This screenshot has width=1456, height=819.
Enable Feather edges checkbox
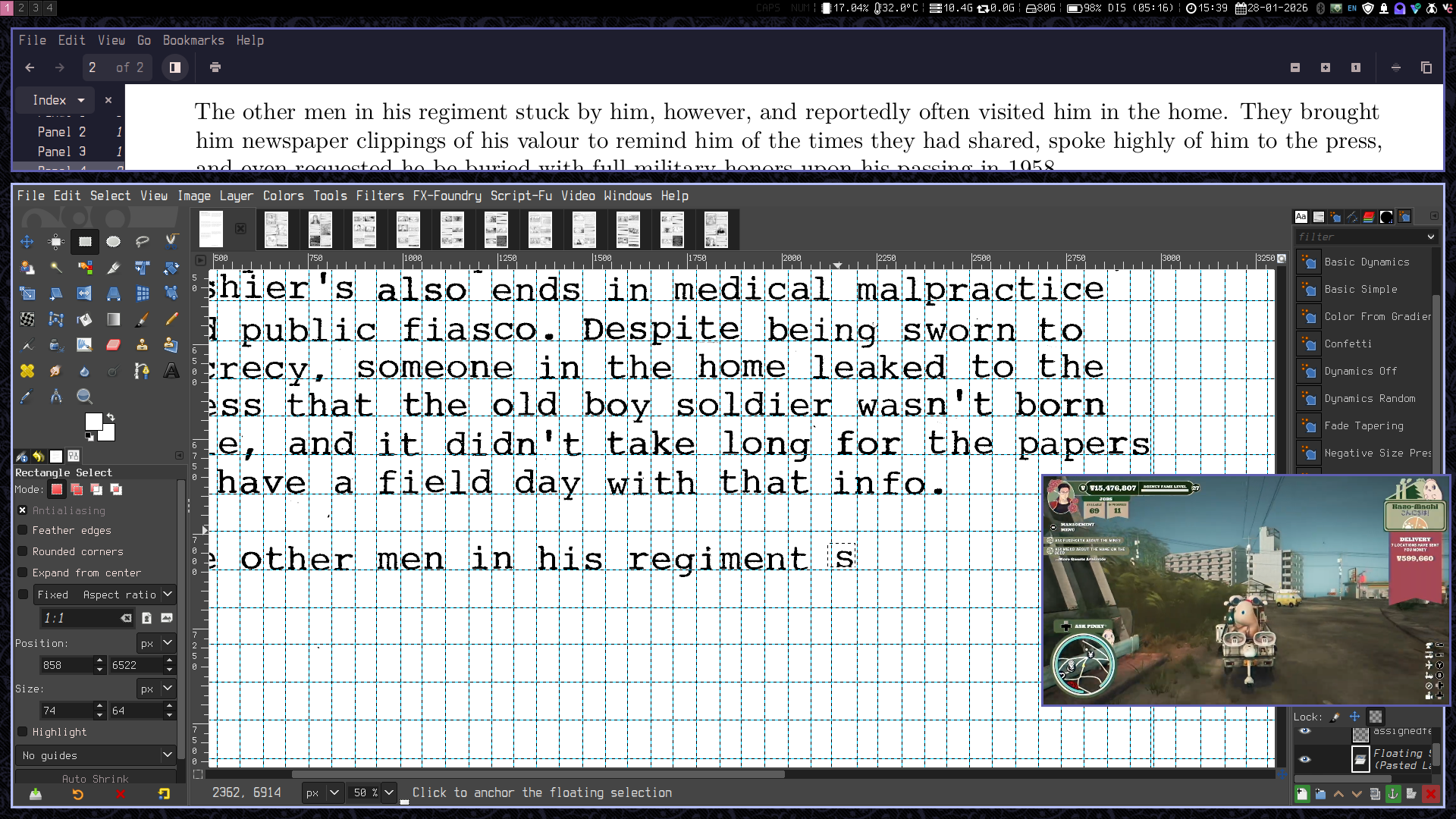23,531
